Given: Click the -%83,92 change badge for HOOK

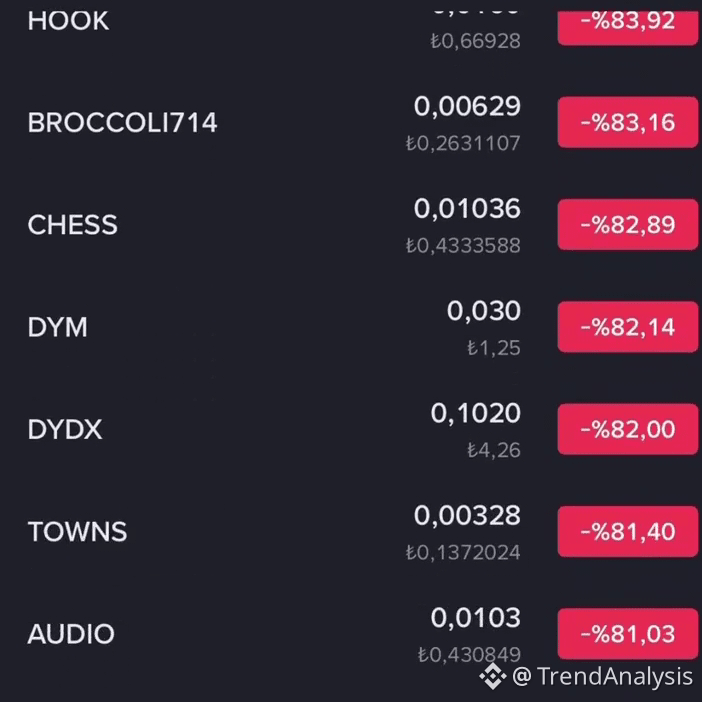Looking at the screenshot, I should click(x=628, y=27).
